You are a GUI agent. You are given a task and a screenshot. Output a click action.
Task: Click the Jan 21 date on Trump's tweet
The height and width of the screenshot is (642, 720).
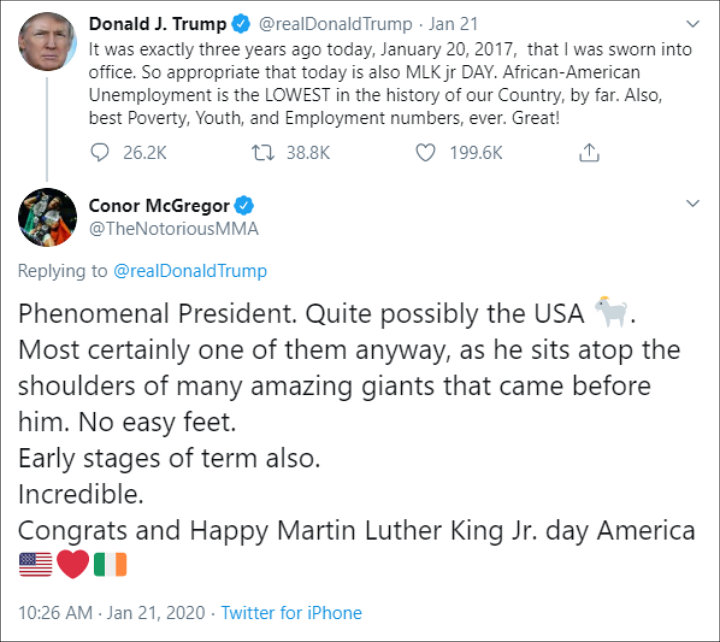click(453, 24)
